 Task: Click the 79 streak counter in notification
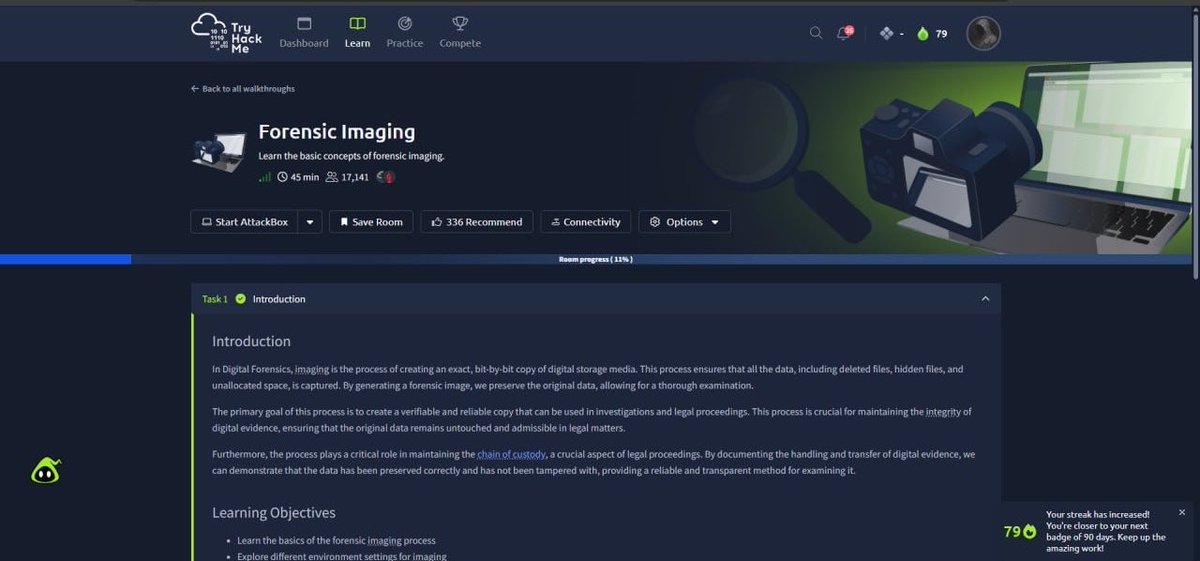(x=1018, y=531)
